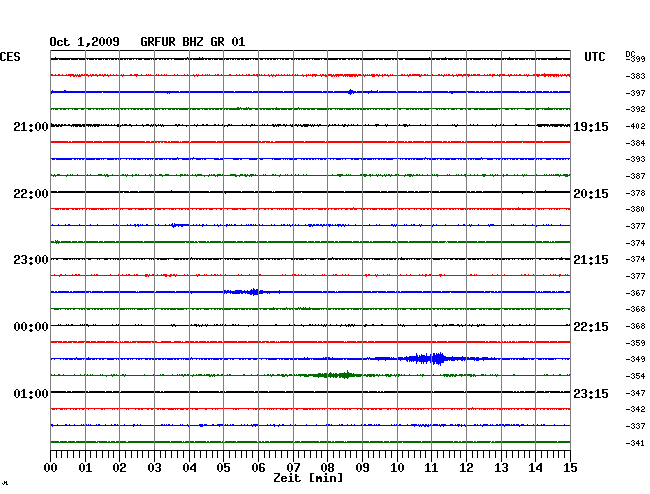The height and width of the screenshot is (494, 650).
Task: Select the DC offset value '-378'
Action: [635, 193]
